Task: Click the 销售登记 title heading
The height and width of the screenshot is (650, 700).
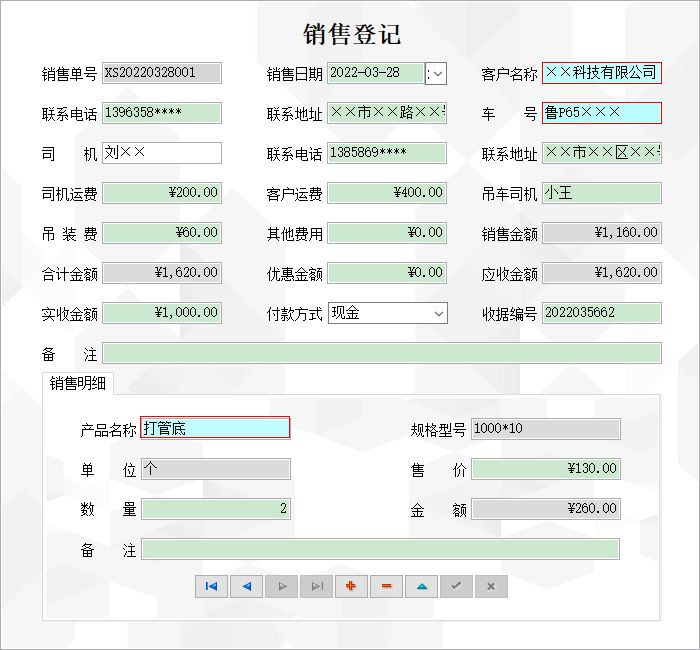Action: click(x=352, y=34)
